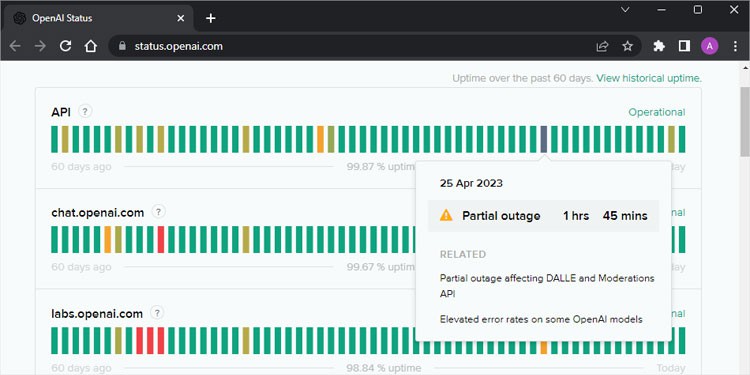Click the browser forward arrow

(x=41, y=46)
